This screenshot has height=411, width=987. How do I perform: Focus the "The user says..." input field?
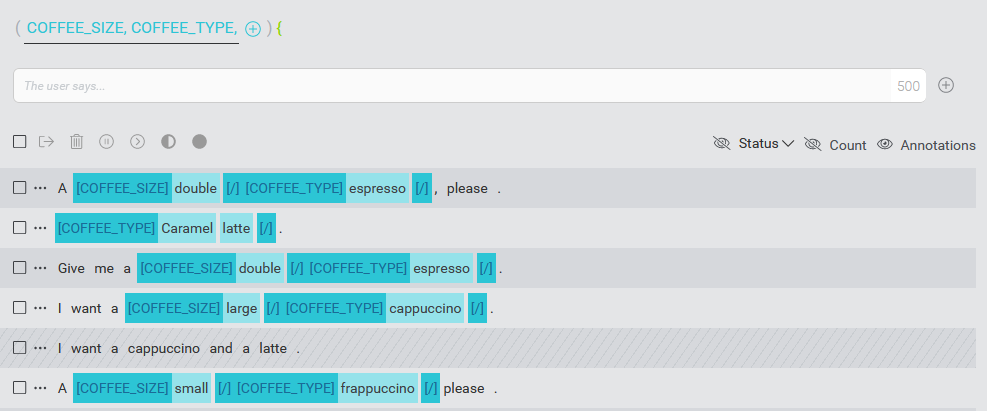450,86
